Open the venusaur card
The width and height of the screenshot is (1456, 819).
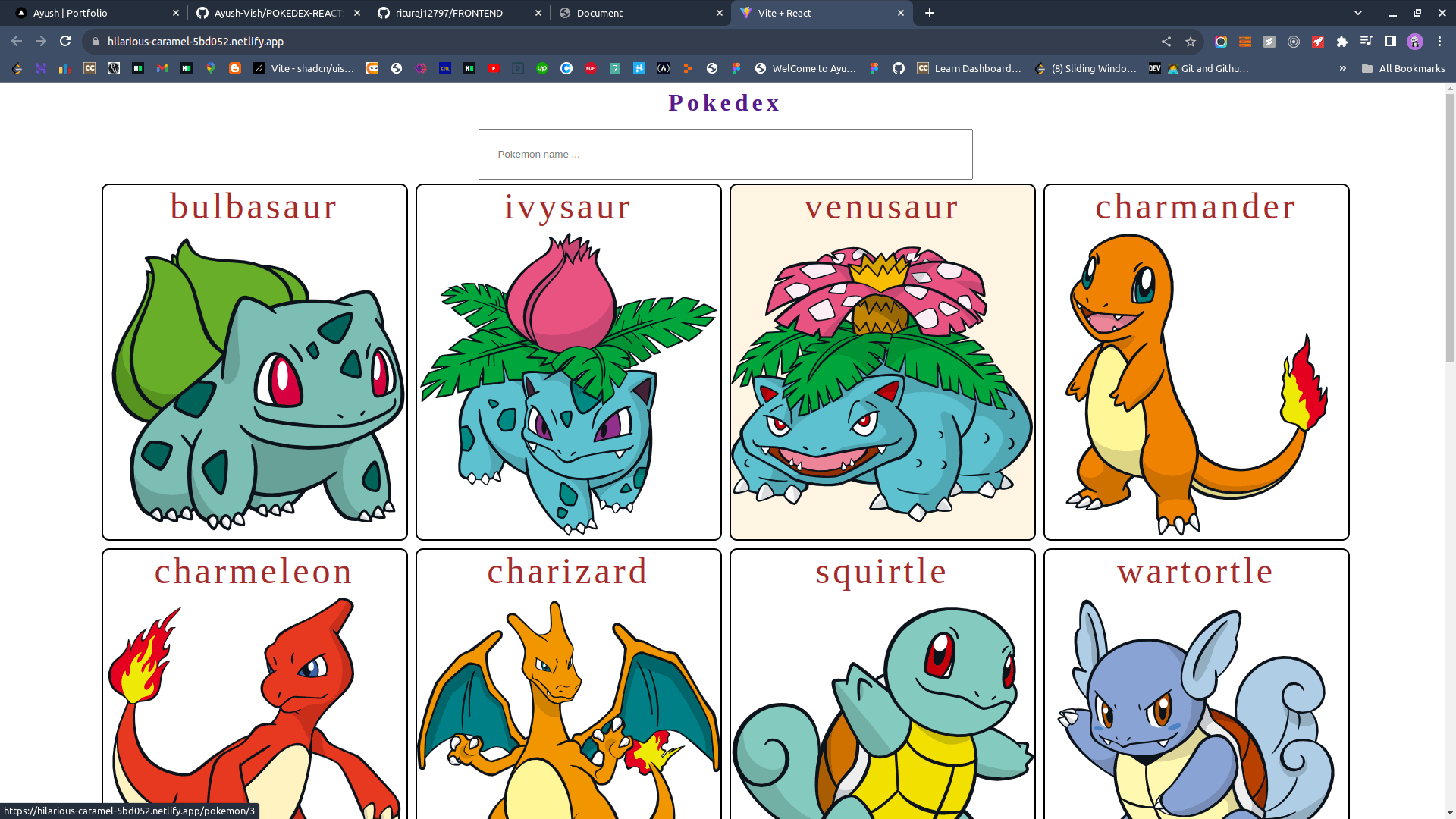[x=883, y=362]
